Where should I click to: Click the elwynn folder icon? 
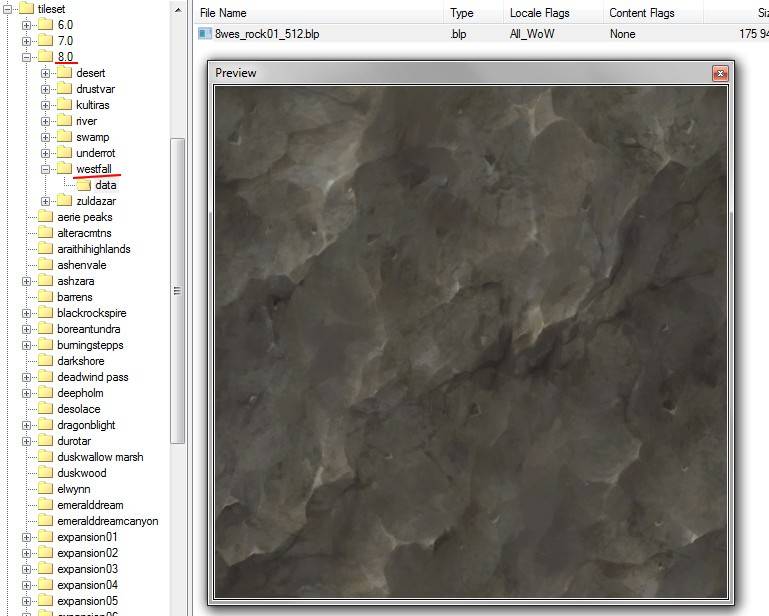pos(45,489)
